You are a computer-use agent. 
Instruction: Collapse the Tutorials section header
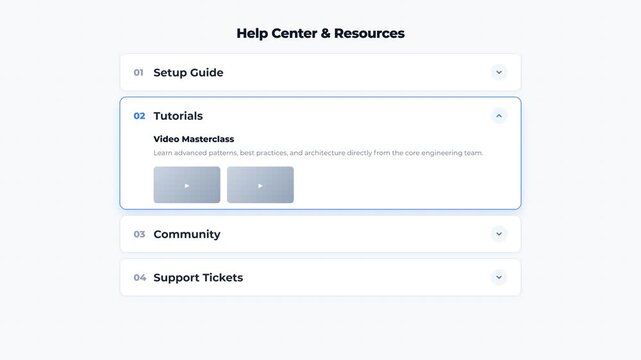tap(320, 116)
